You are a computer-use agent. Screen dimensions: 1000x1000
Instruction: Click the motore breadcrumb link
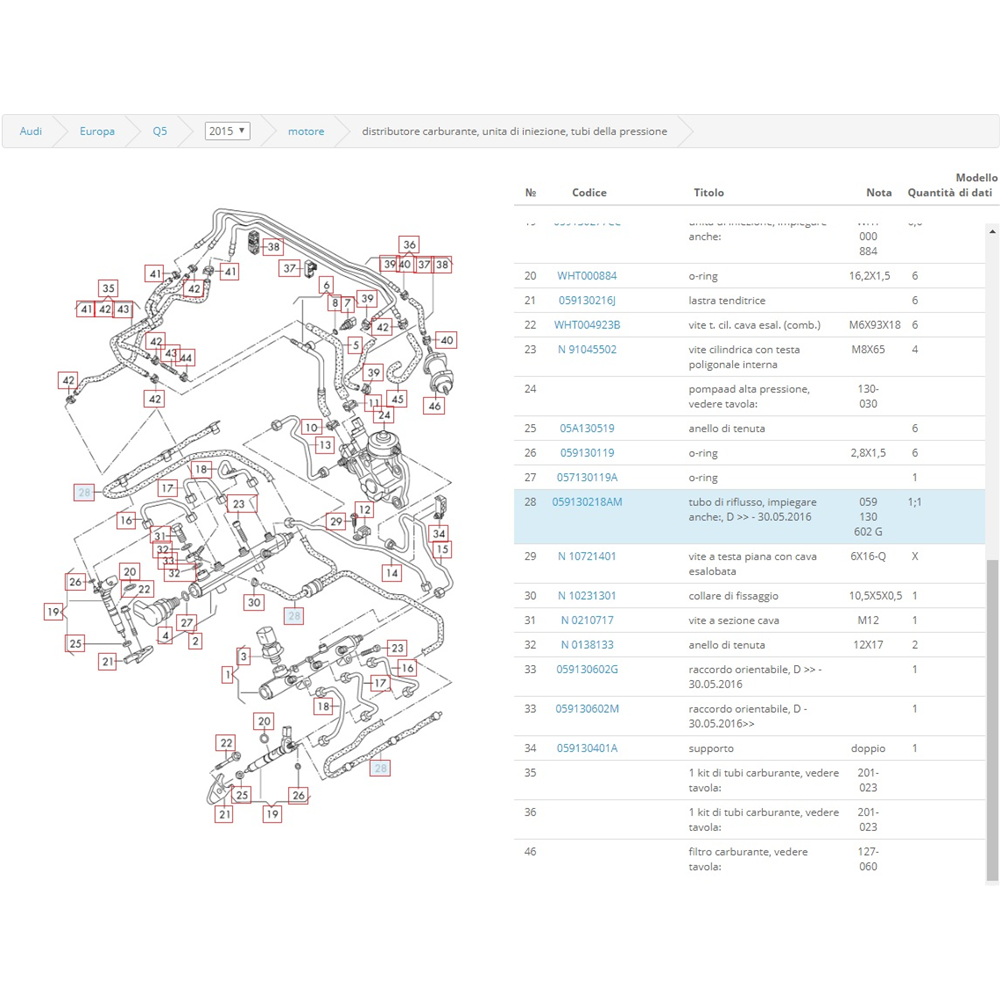(x=306, y=131)
